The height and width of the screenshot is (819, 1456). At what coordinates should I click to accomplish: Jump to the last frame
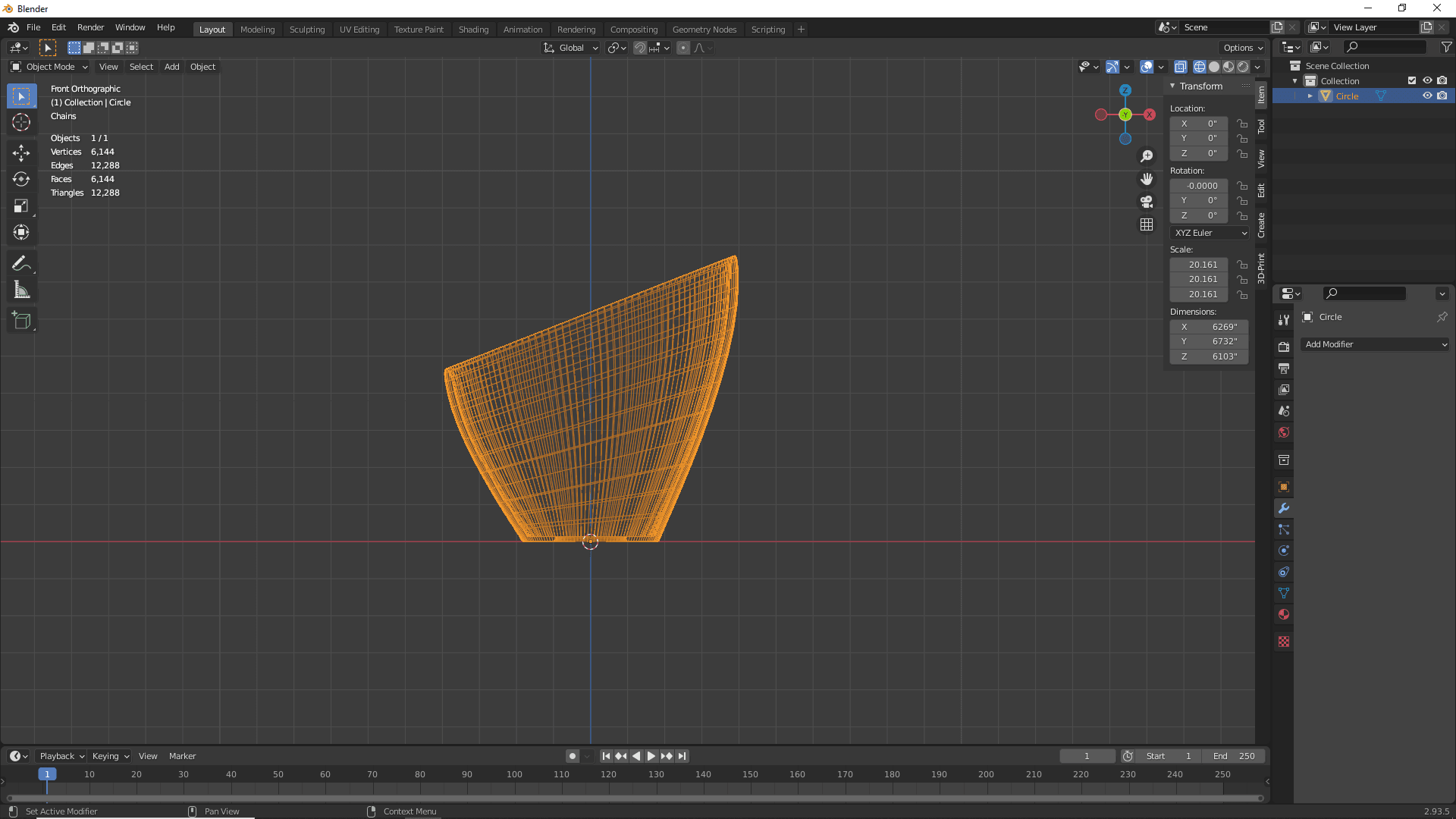pos(682,756)
